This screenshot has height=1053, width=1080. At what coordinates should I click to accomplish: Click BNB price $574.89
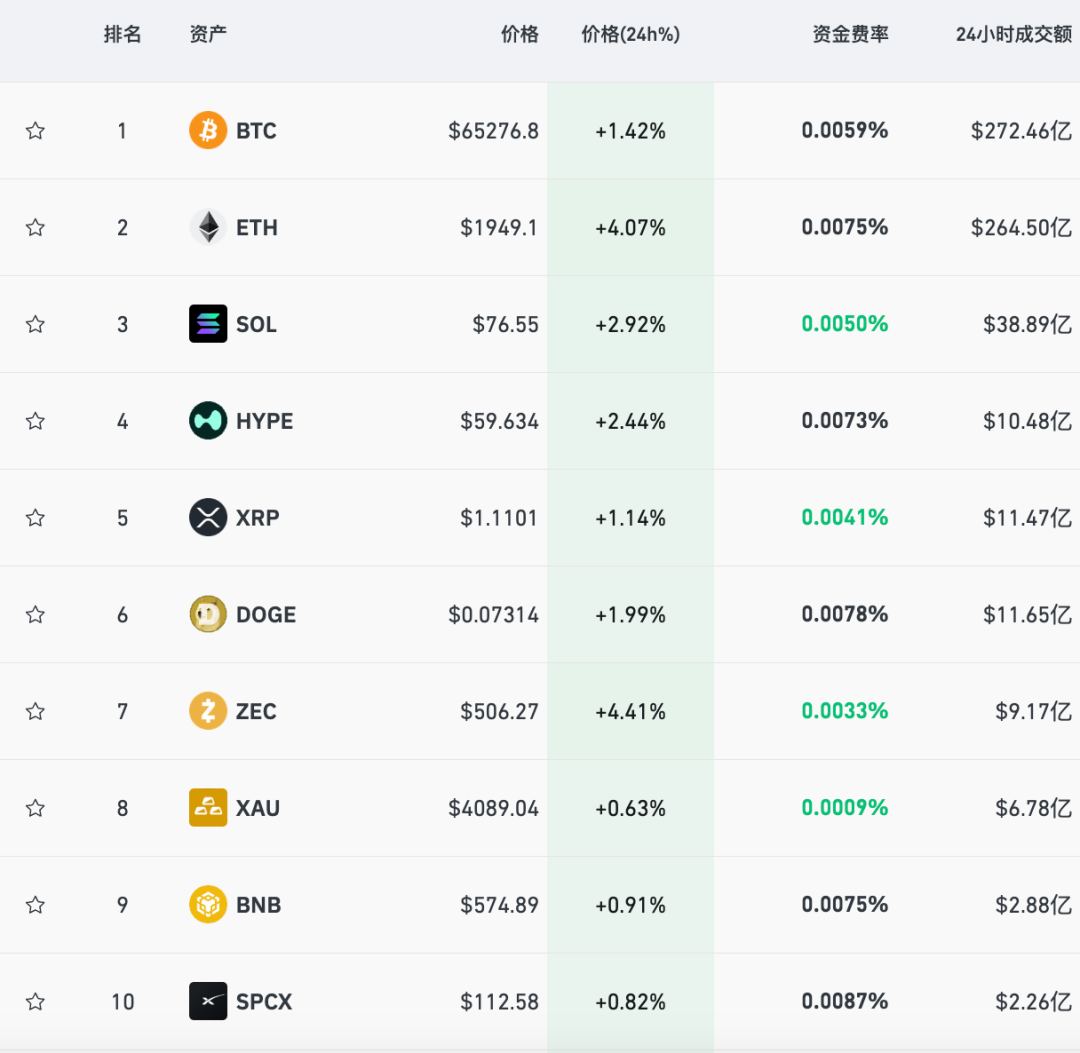pyautogui.click(x=499, y=905)
